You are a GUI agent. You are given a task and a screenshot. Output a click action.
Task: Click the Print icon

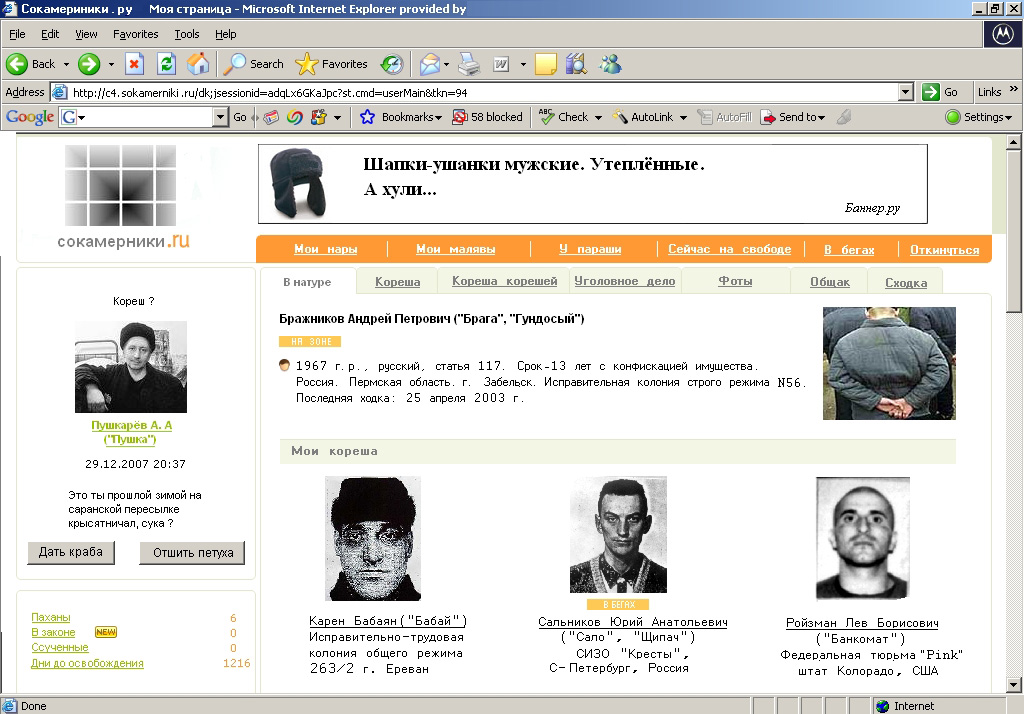tap(468, 63)
